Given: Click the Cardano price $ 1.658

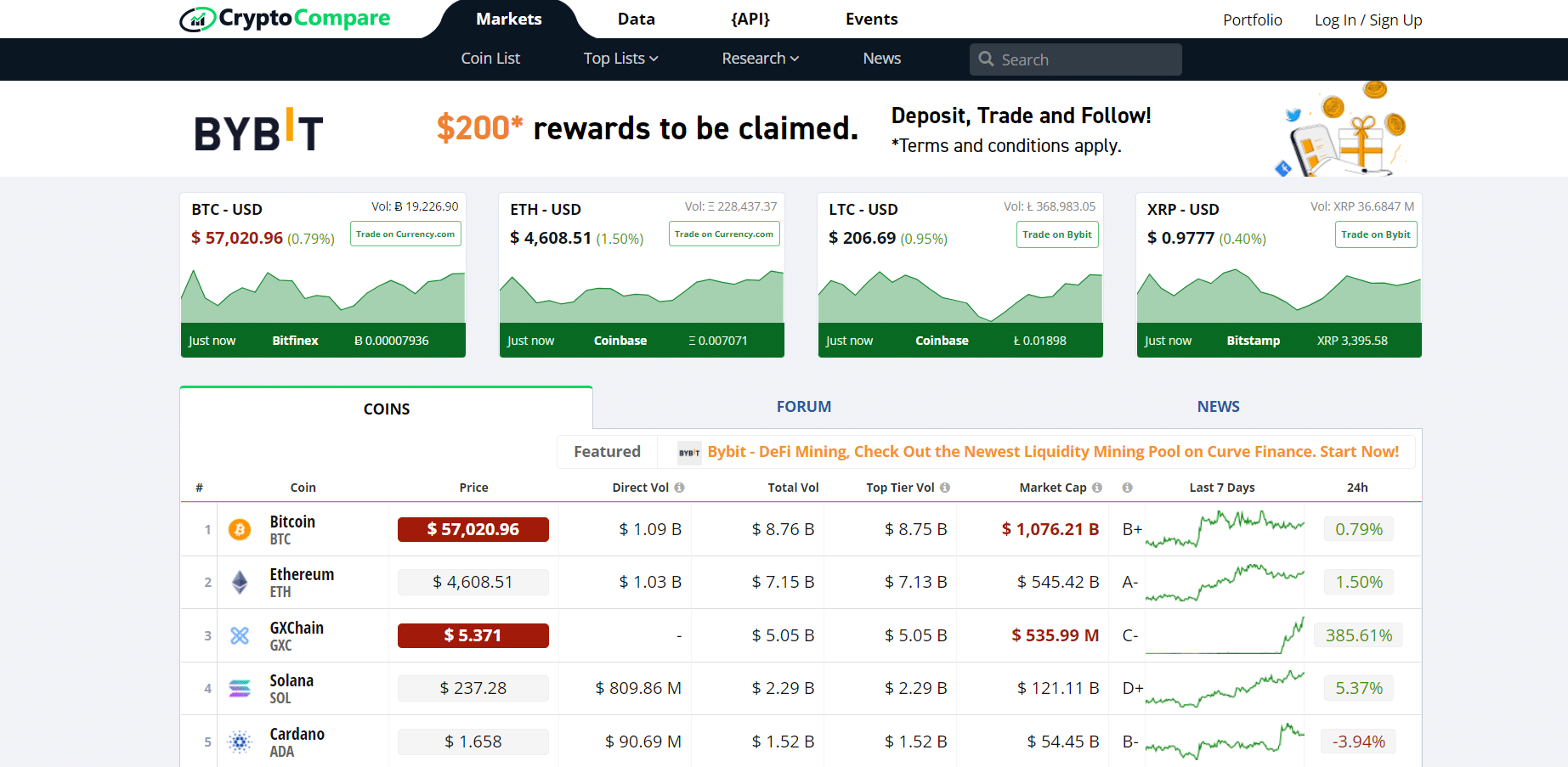Looking at the screenshot, I should click(473, 742).
